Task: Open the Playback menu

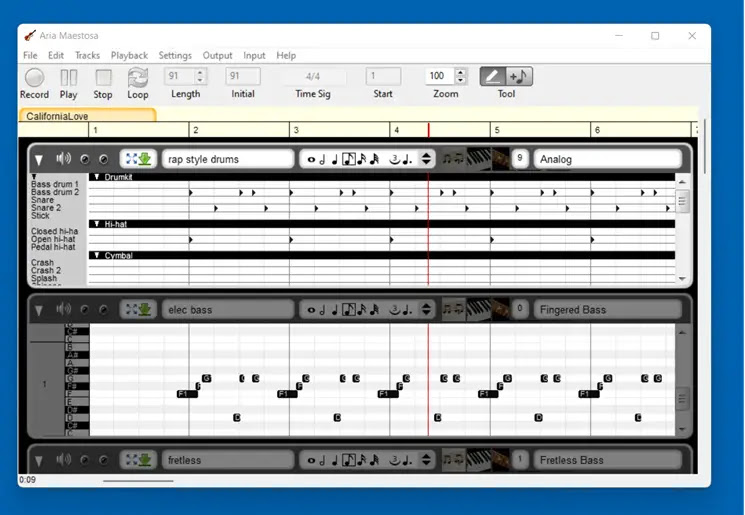Action: (x=129, y=55)
